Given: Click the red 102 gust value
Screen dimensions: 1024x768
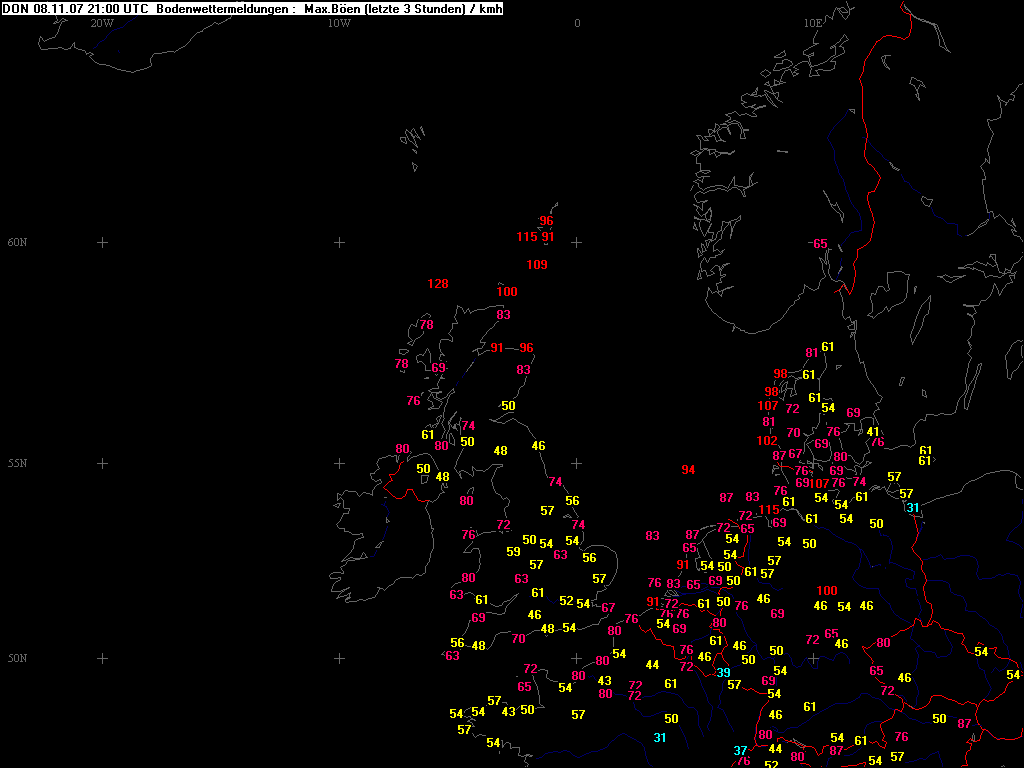Looking at the screenshot, I should [x=767, y=441].
